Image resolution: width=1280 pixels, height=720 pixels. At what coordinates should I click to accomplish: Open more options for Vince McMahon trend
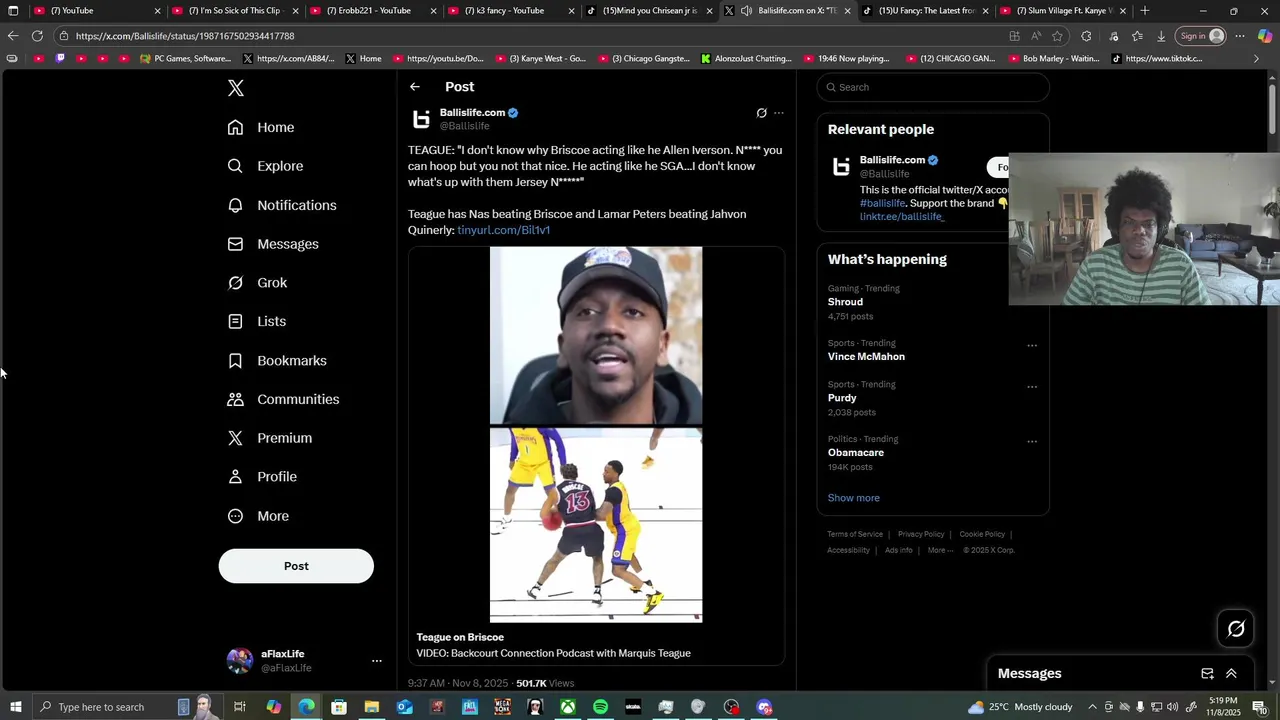tap(1032, 346)
